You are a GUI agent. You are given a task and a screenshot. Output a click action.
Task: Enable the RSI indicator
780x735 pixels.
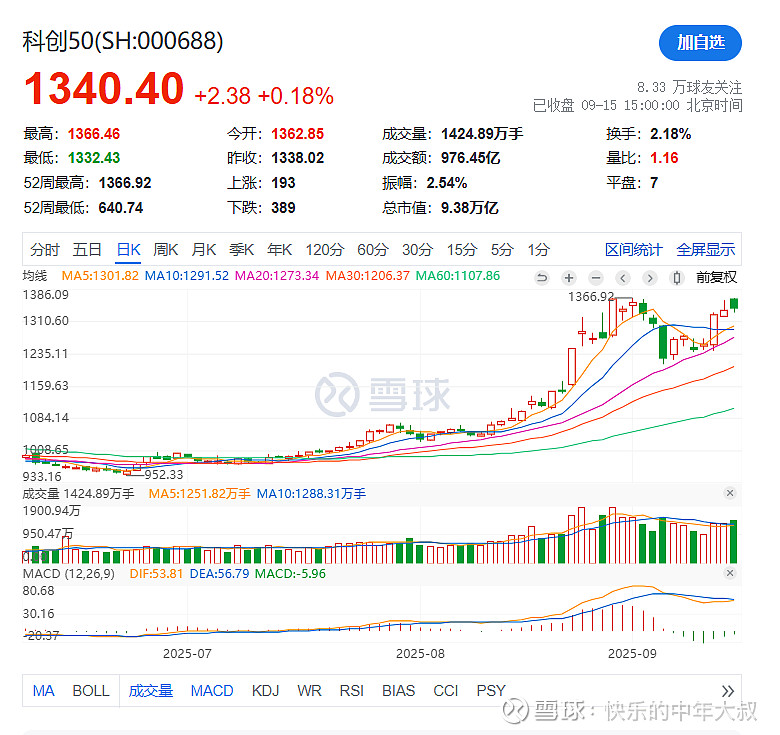coord(351,691)
